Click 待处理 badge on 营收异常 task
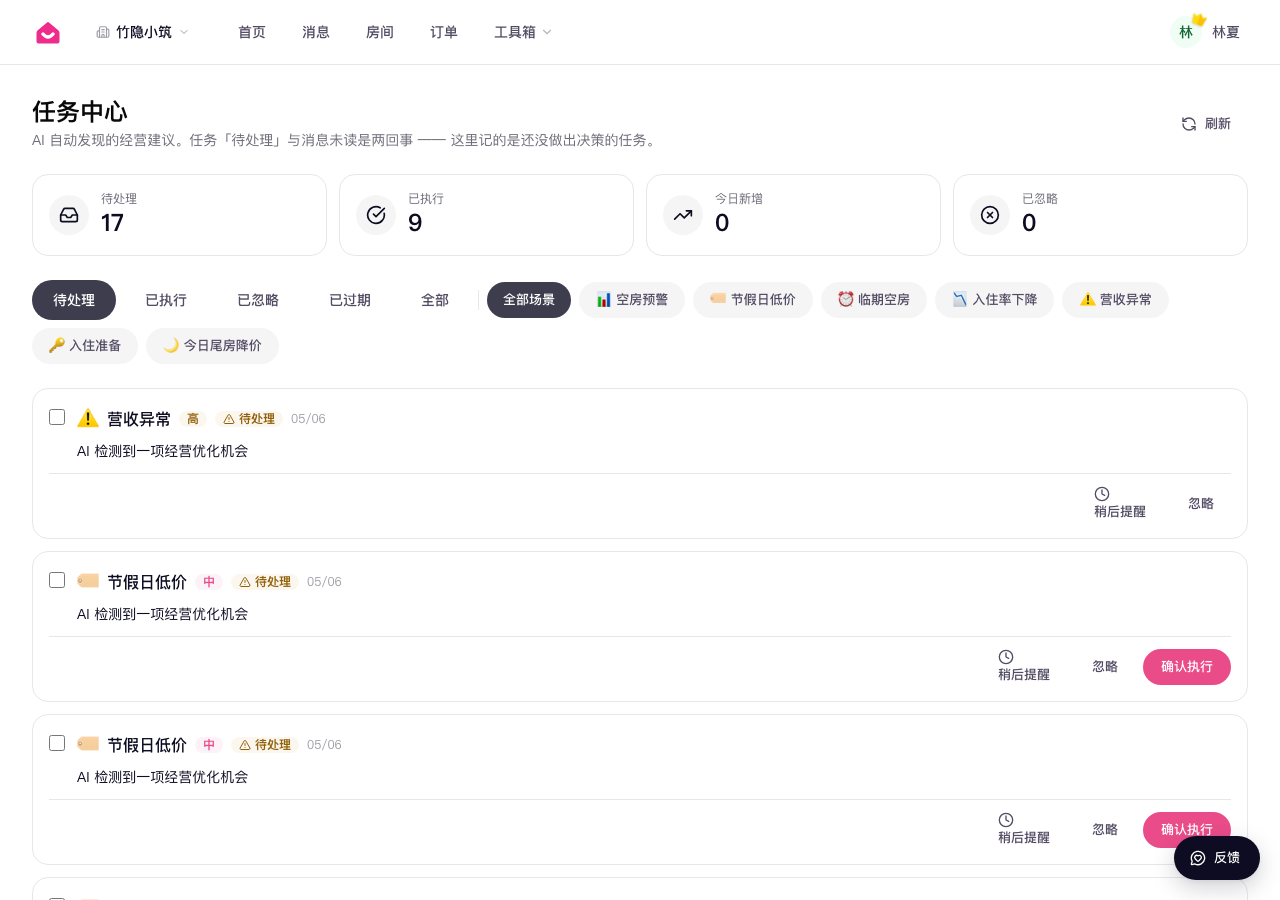This screenshot has height=900, width=1280. (249, 419)
